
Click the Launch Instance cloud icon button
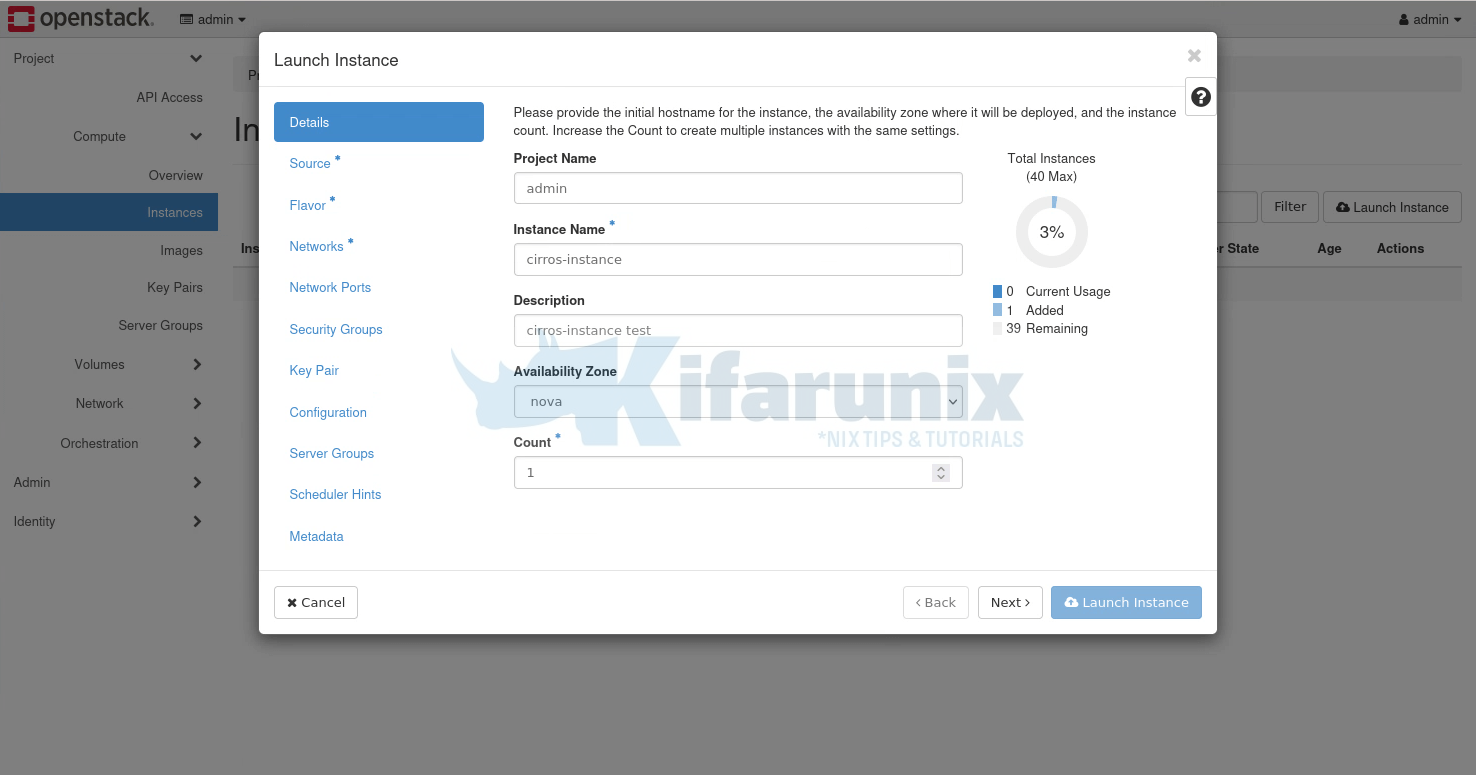tap(1070, 602)
